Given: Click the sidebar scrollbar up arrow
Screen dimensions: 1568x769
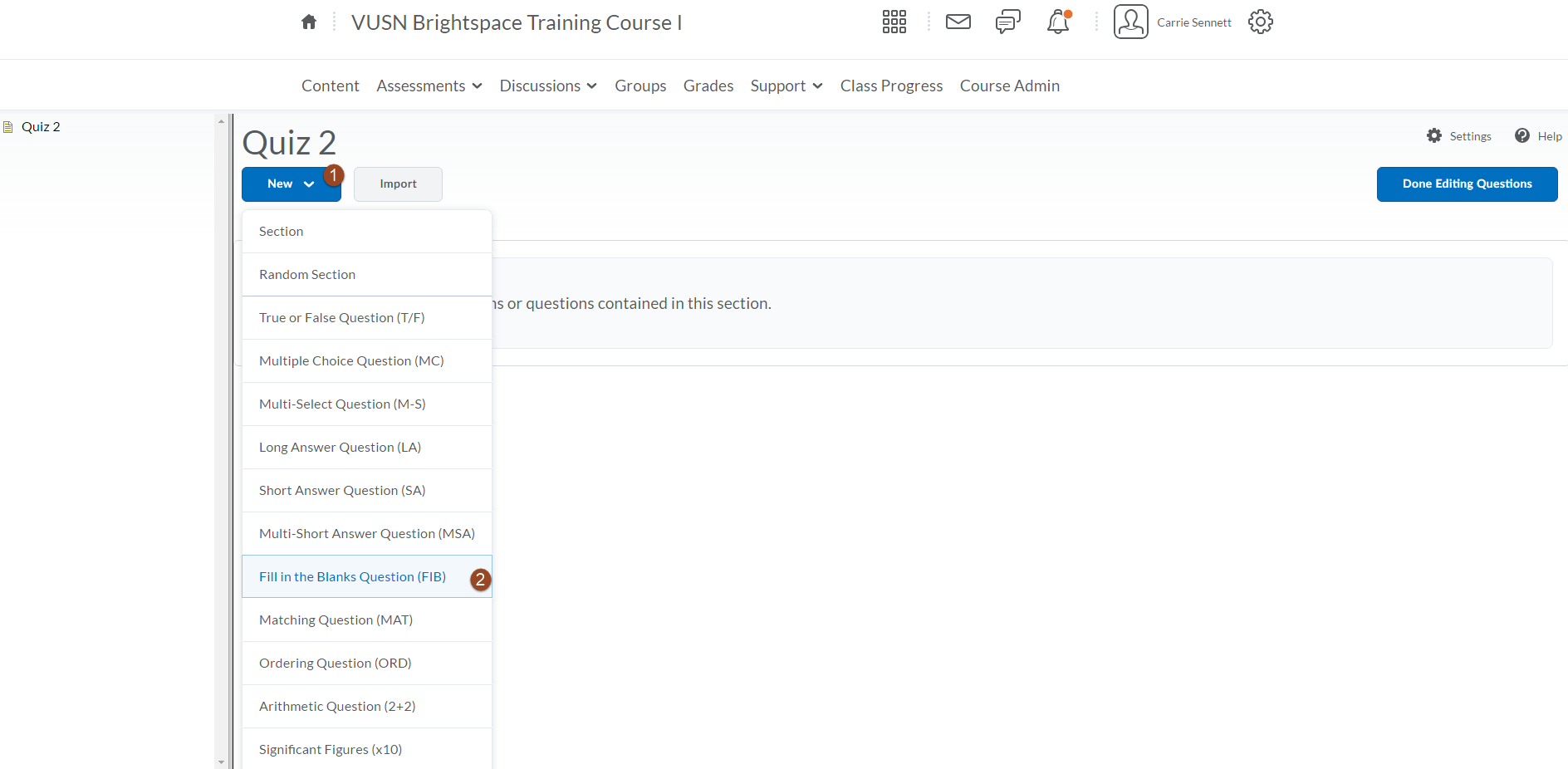Looking at the screenshot, I should pos(221,121).
